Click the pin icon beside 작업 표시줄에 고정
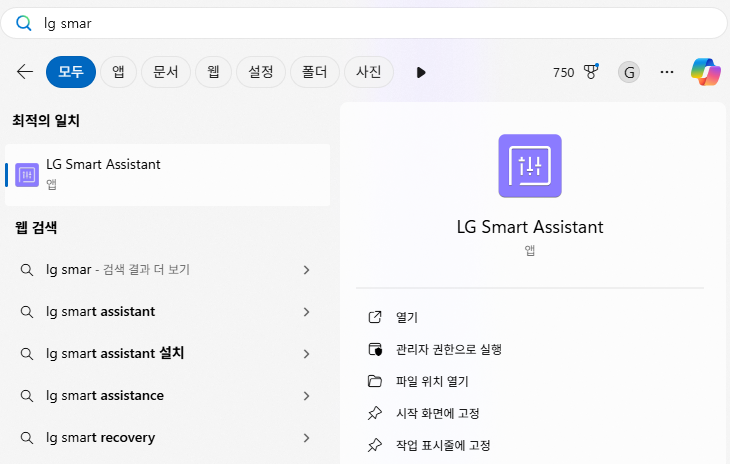The width and height of the screenshot is (730, 464). click(x=375, y=445)
